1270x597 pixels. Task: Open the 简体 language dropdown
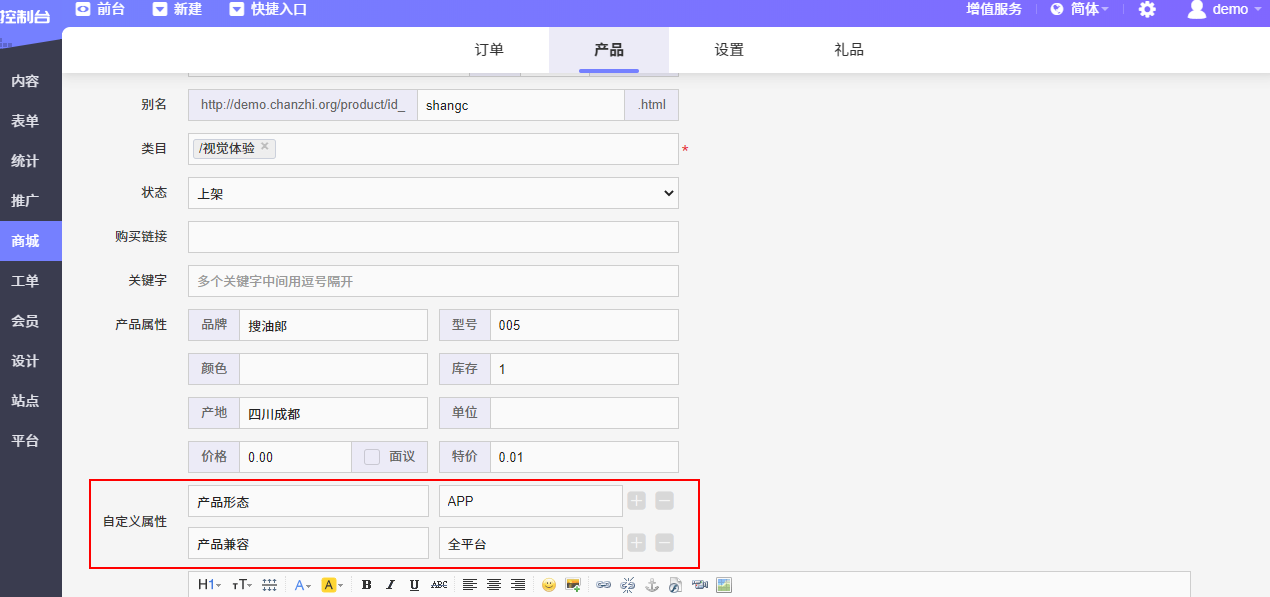click(1080, 9)
